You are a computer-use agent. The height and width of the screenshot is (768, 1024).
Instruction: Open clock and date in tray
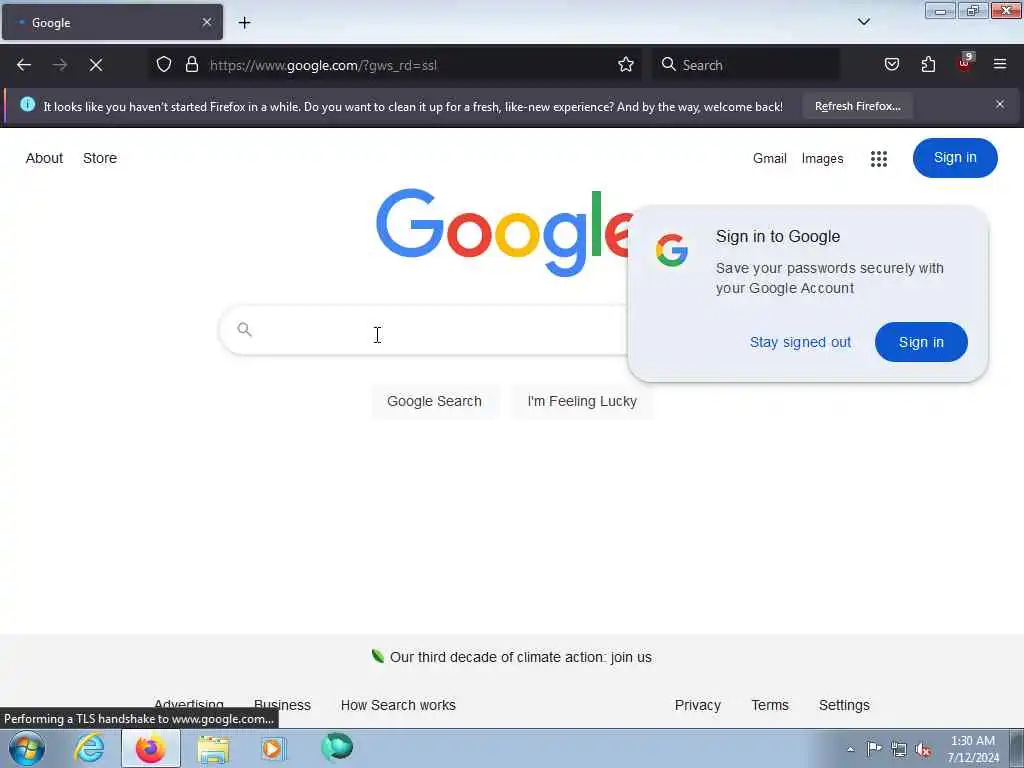click(973, 749)
